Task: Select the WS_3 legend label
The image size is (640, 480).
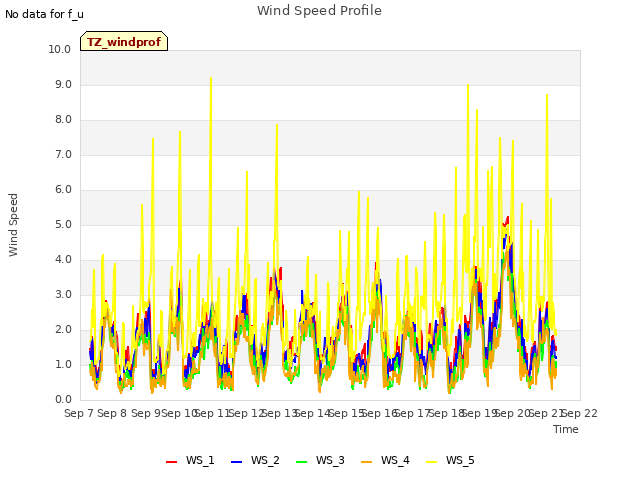Action: click(x=330, y=460)
